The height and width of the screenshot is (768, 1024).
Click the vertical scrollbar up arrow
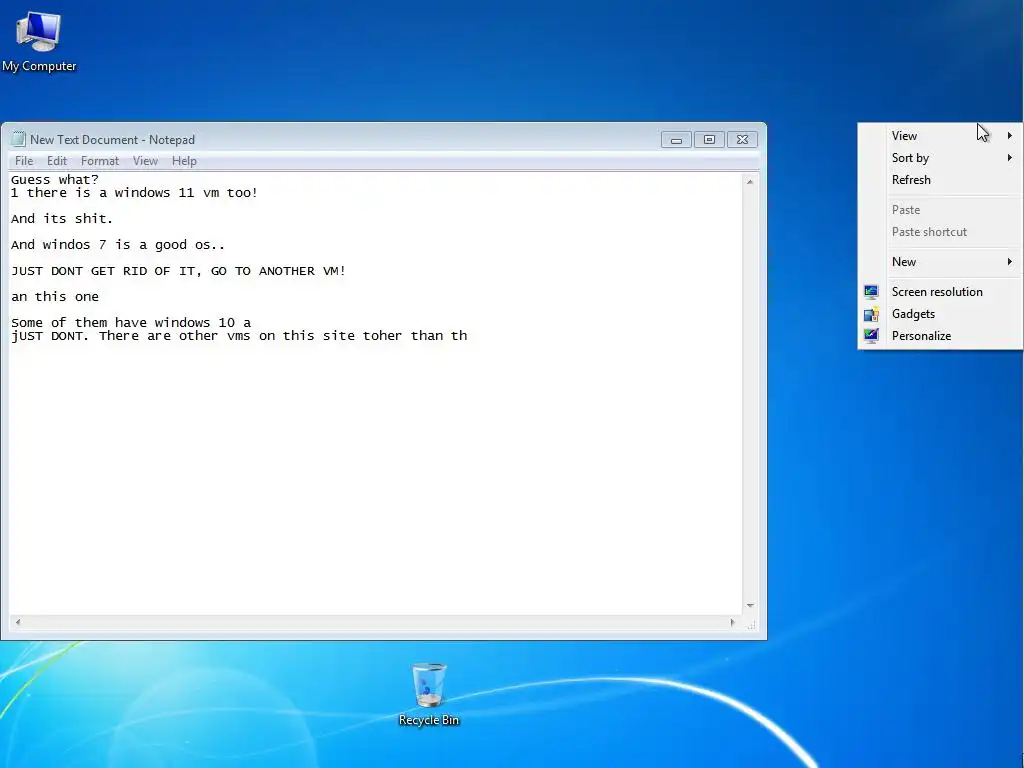pos(750,182)
